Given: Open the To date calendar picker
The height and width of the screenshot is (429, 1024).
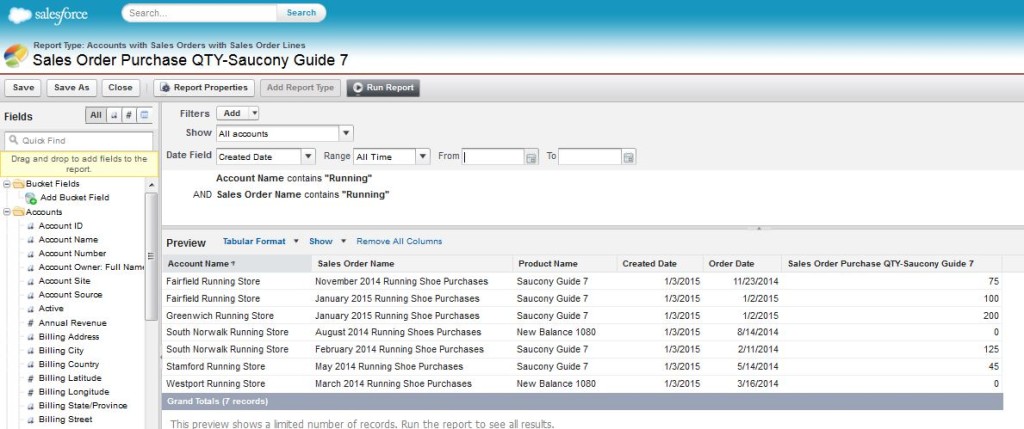Looking at the screenshot, I should (628, 157).
